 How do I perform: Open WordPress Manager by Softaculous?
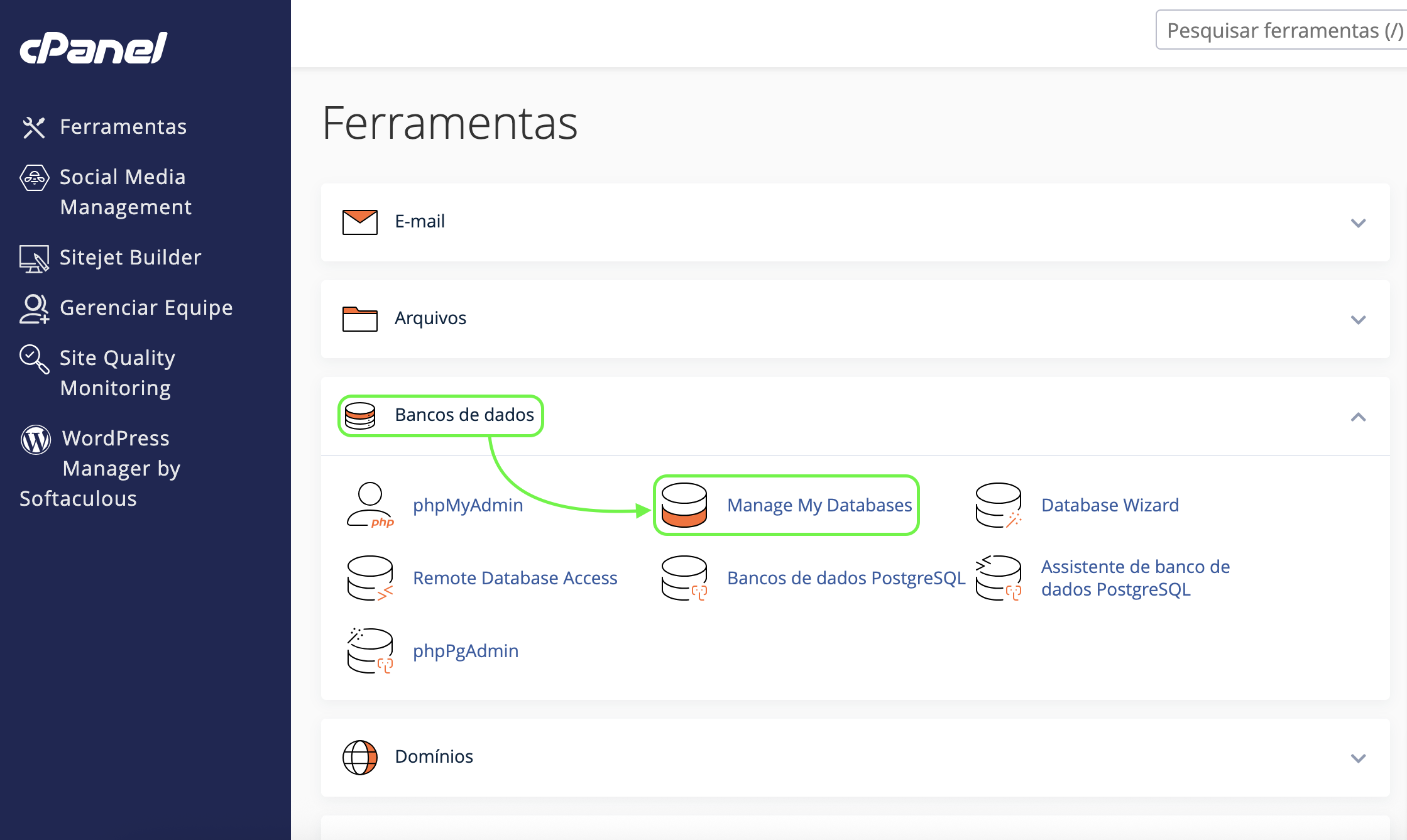tap(101, 469)
